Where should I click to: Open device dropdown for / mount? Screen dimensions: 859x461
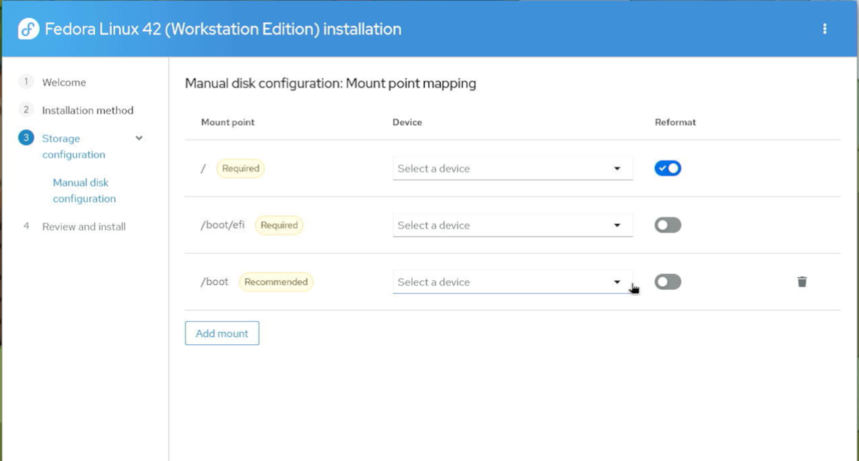tap(513, 168)
